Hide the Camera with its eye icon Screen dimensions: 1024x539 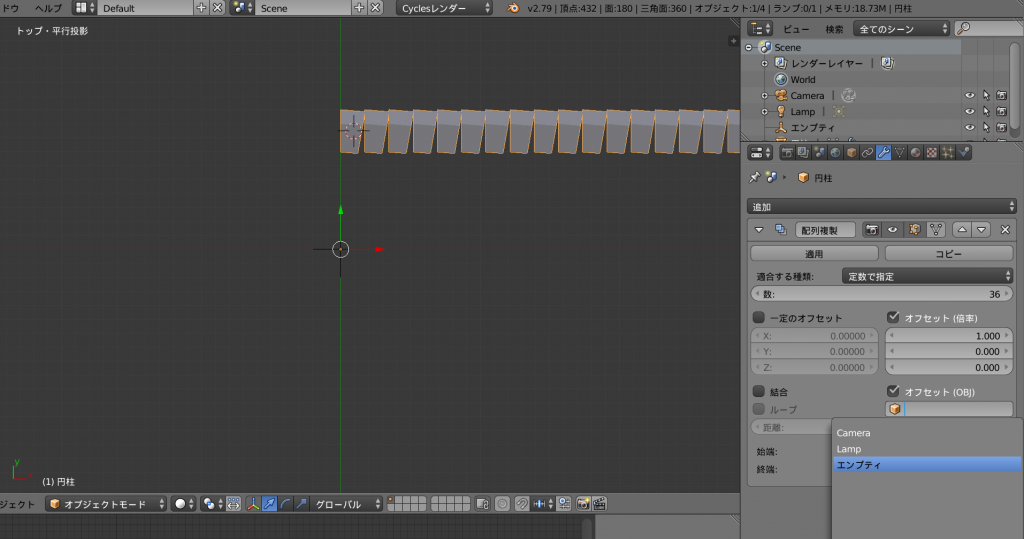(x=969, y=96)
